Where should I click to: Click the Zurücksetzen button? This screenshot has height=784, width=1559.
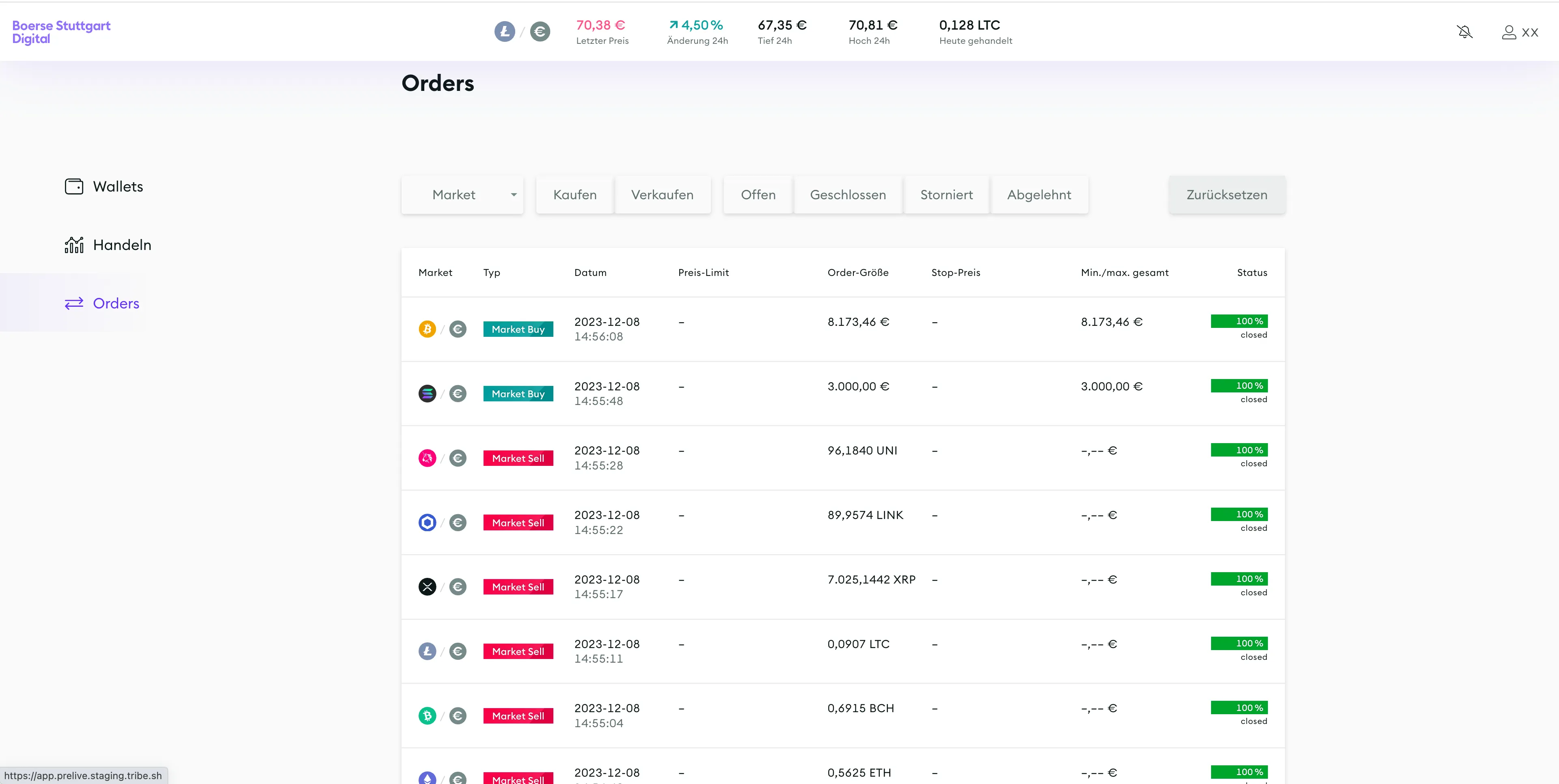pyautogui.click(x=1226, y=195)
